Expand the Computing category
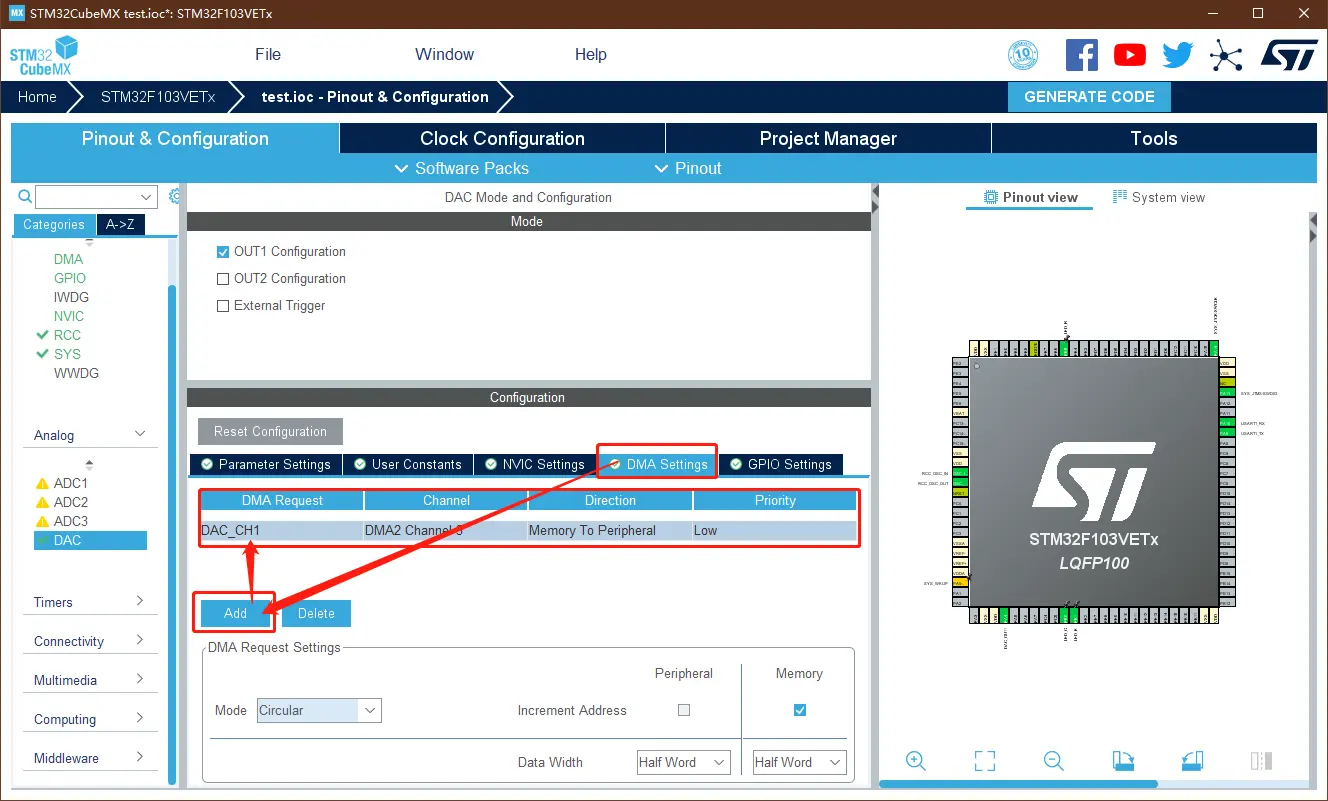Screen dimensions: 1328x801 pyautogui.click(x=140, y=718)
